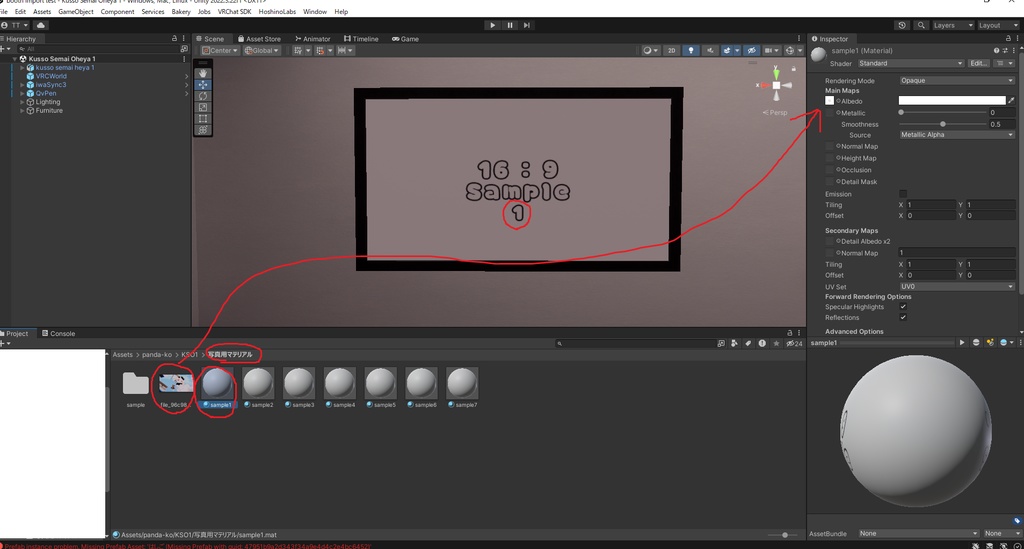Switch to the Asset Store tab
1024x549 pixels.
pos(259,39)
